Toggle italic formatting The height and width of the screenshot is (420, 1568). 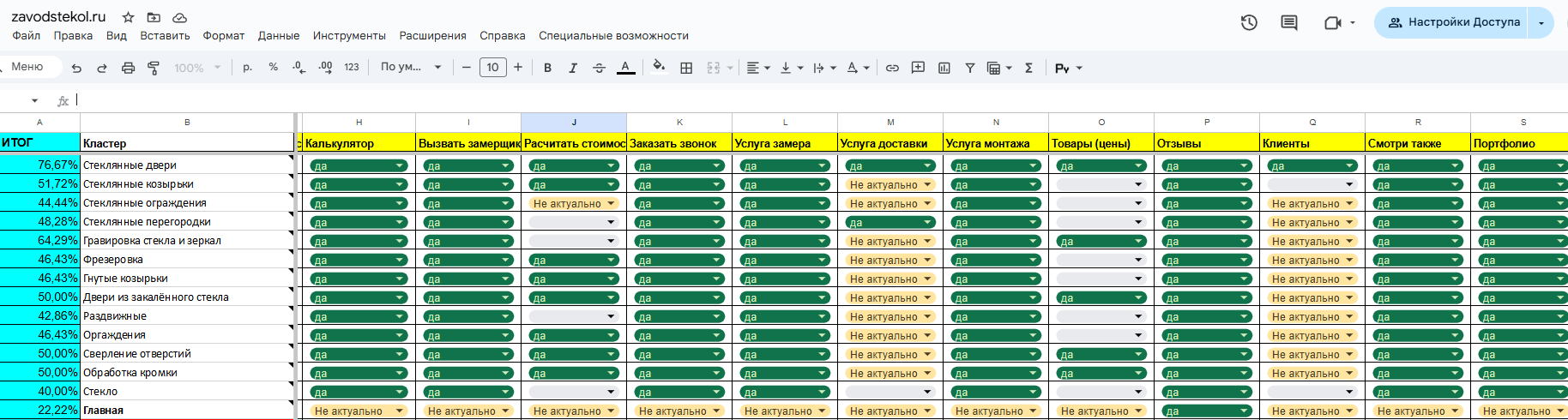click(573, 68)
